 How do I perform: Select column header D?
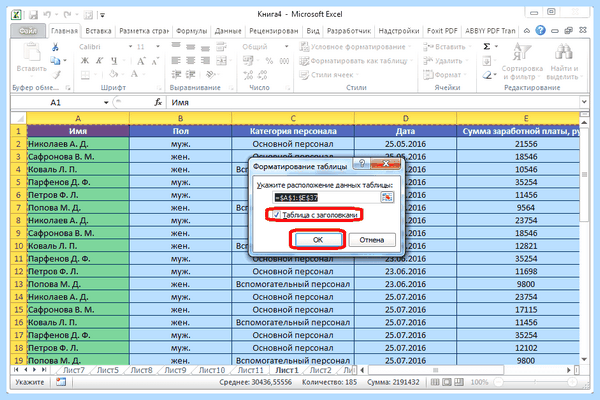405,118
